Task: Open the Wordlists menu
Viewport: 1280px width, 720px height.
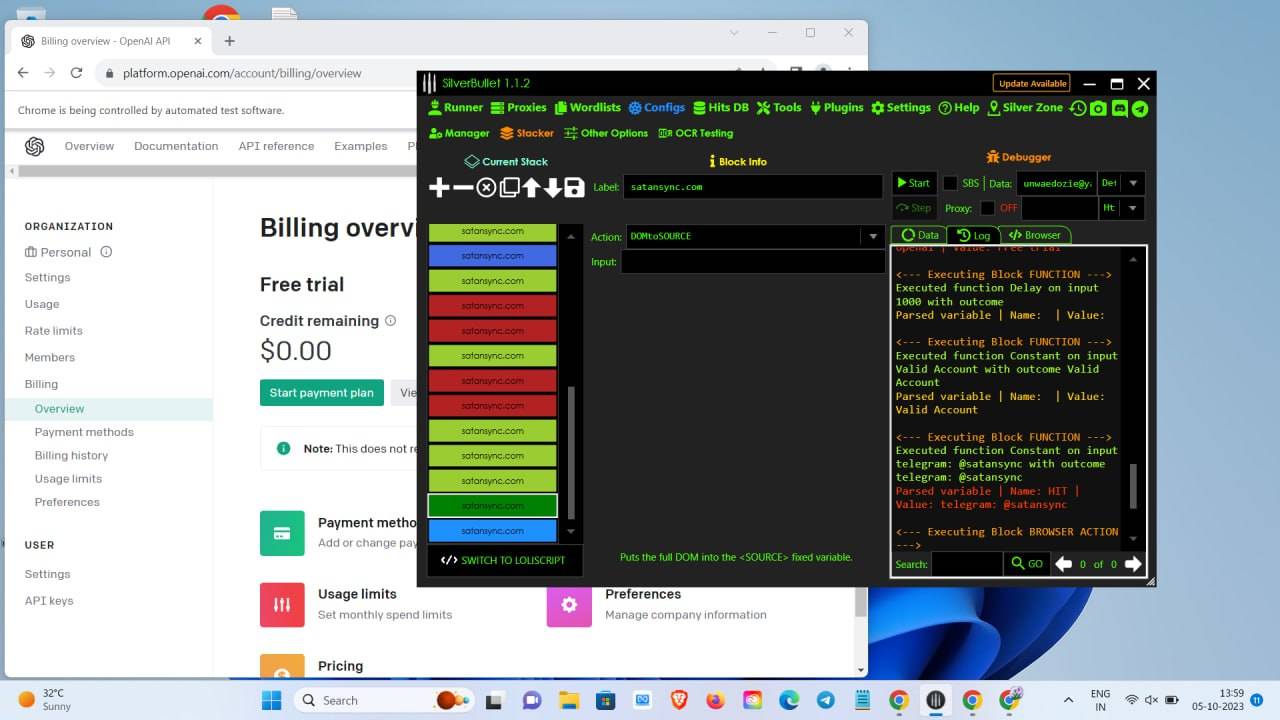Action: click(x=587, y=108)
